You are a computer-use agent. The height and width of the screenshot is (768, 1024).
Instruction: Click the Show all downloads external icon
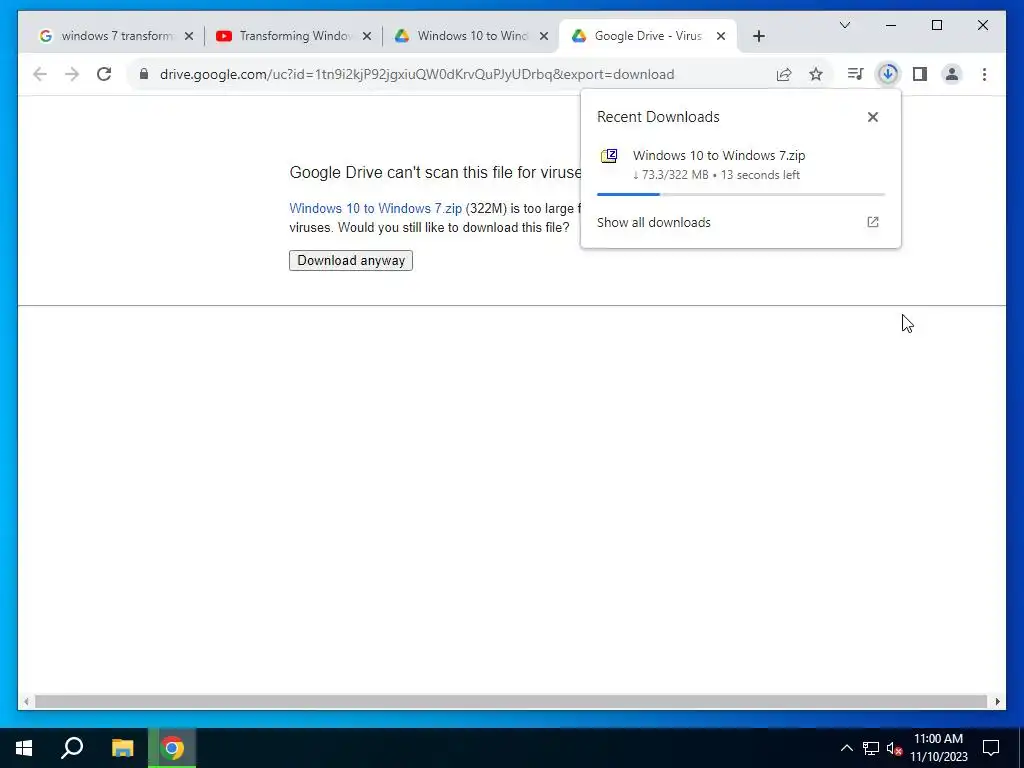coord(872,222)
